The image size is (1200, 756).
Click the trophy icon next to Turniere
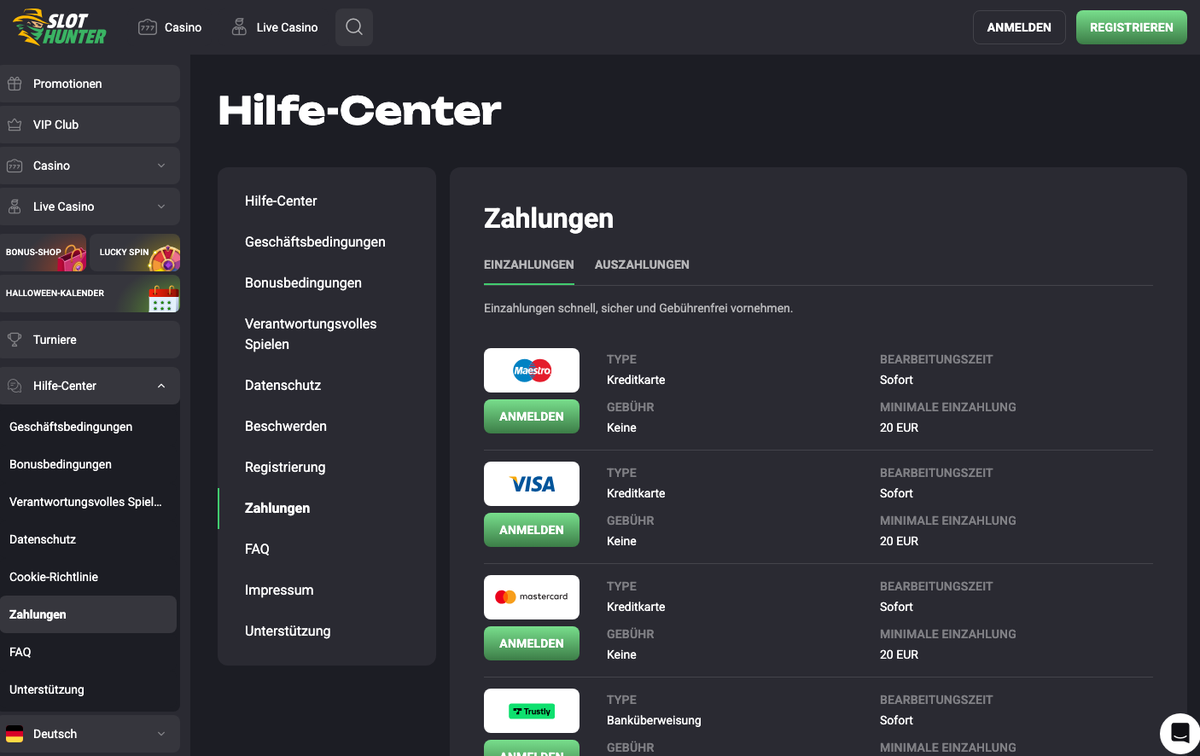click(15, 340)
